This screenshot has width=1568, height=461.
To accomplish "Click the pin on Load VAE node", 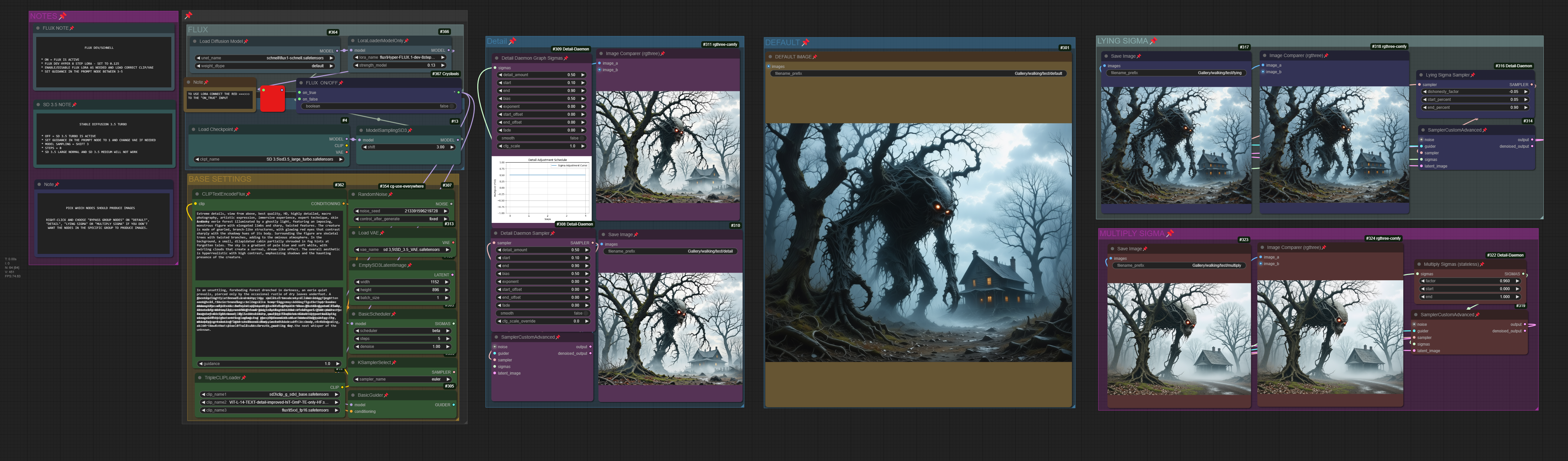I will [x=382, y=232].
